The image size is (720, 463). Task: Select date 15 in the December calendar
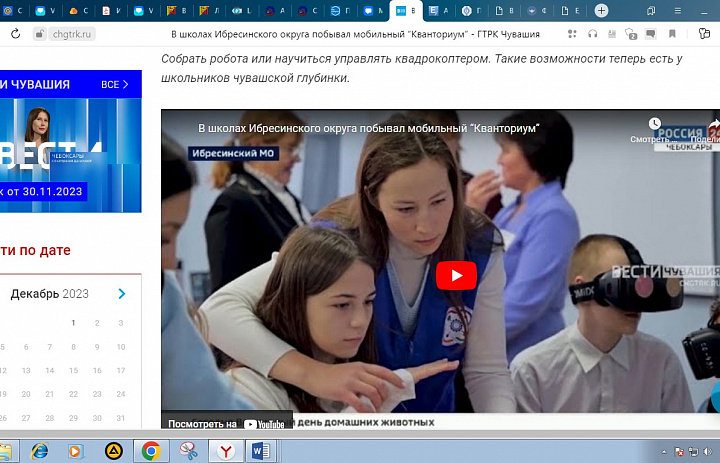pos(73,370)
